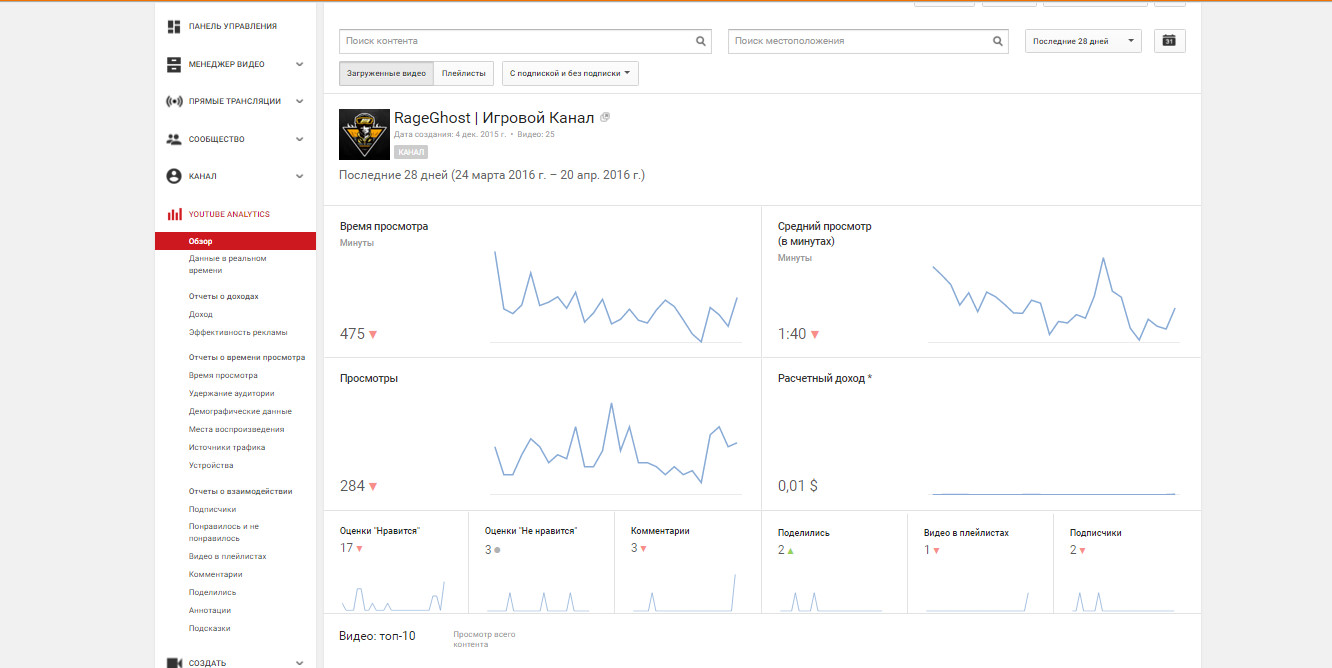Screen dimensions: 1332x668
Task: Click the camera icon next to Создать
Action: 174,663
